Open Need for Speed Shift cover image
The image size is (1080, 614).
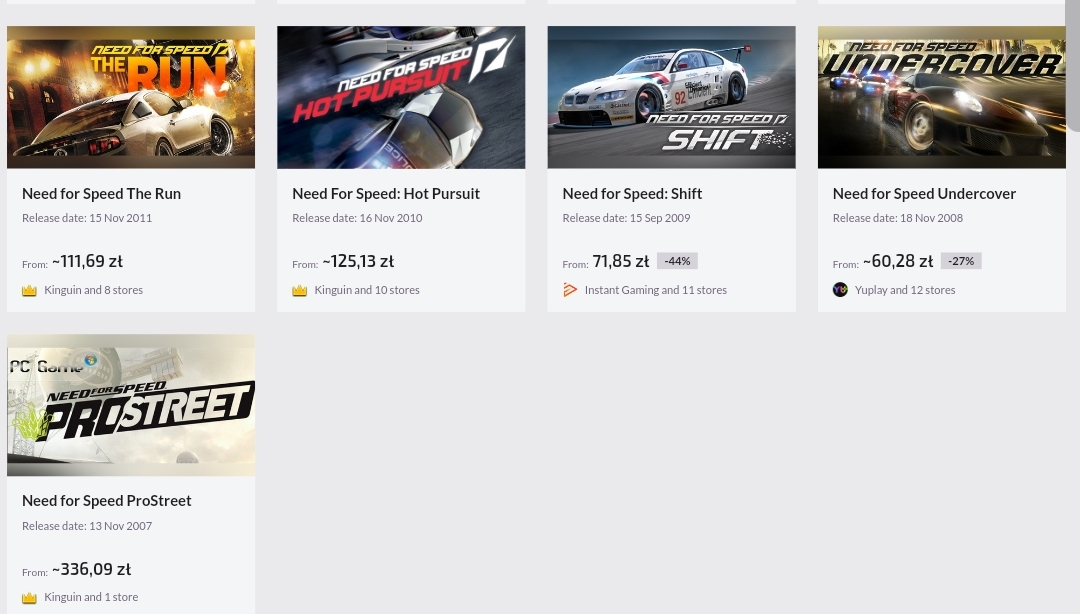click(x=671, y=97)
